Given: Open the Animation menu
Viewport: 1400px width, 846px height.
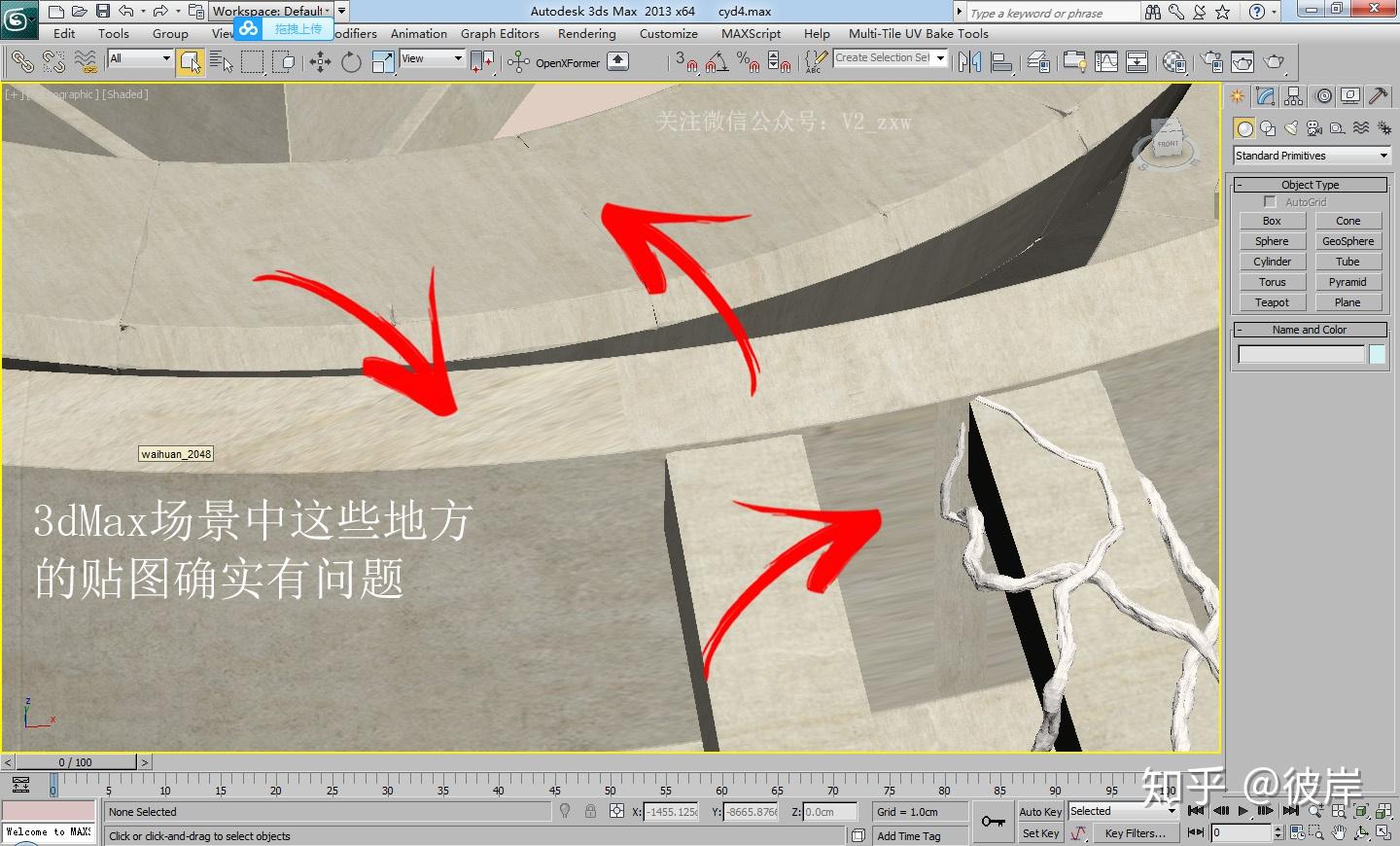Looking at the screenshot, I should tap(419, 33).
